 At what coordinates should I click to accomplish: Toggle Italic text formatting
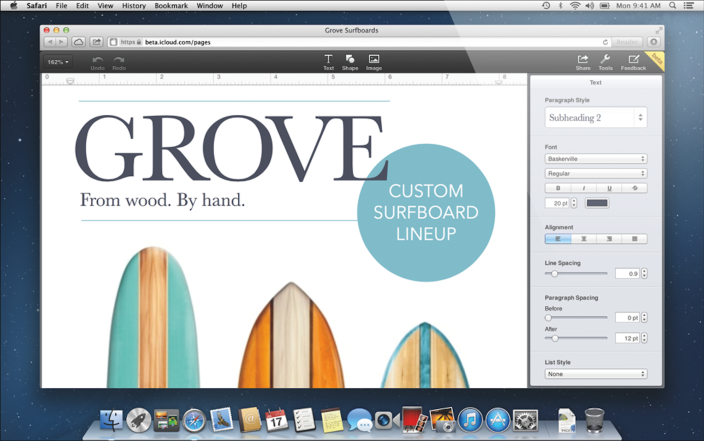[x=584, y=188]
